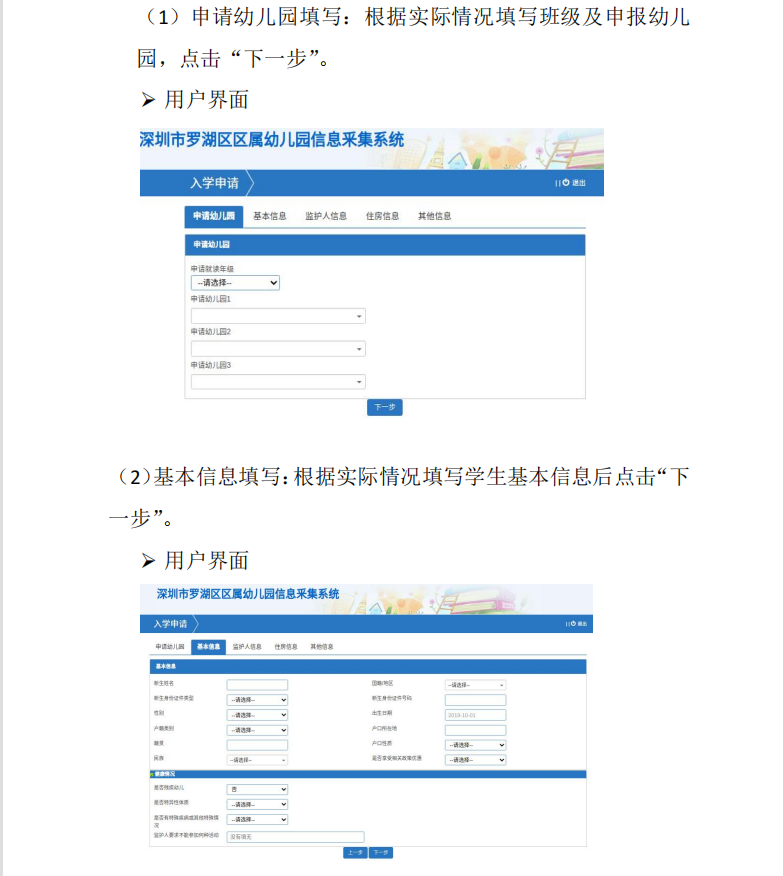The image size is (783, 876).
Task: Click the 上一步 button
Action: (355, 853)
